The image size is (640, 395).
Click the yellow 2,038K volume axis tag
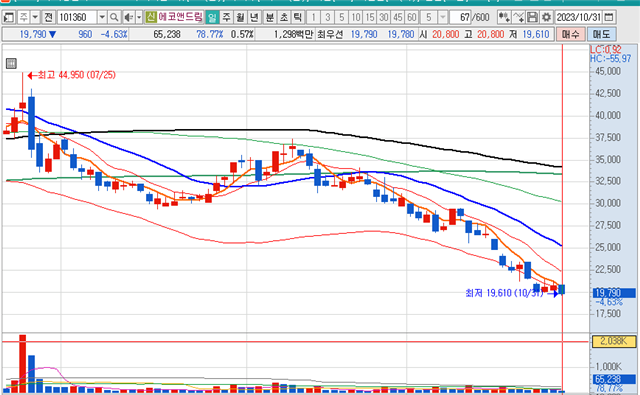click(x=613, y=341)
